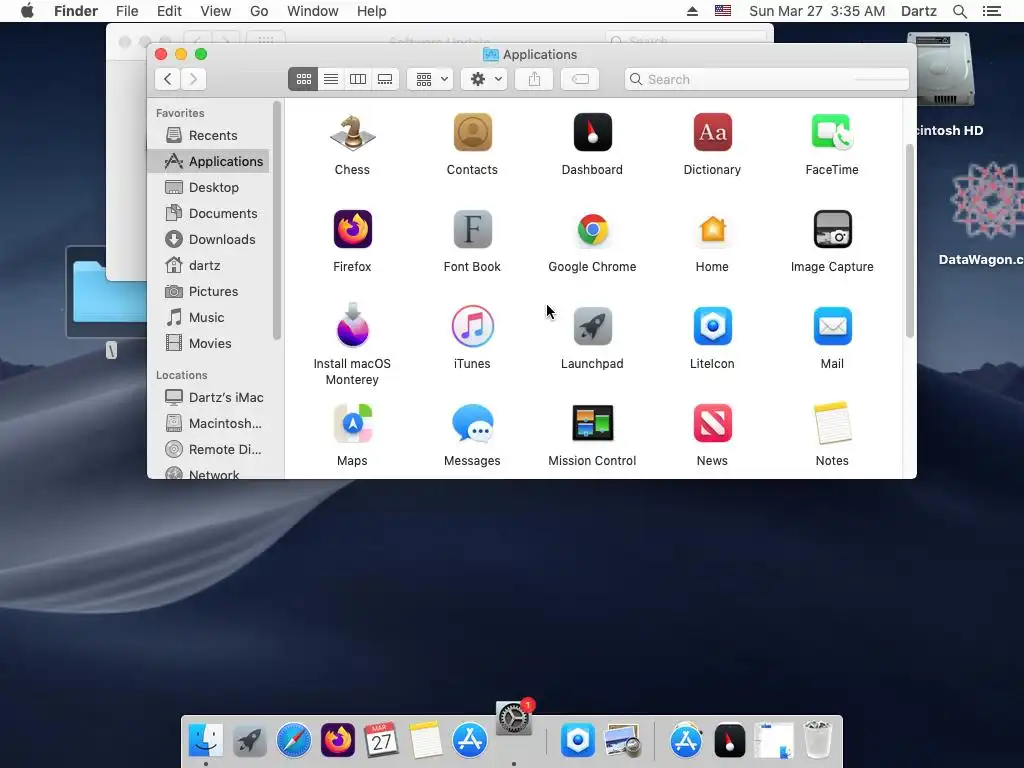Open the Google Chrome icon
1024x768 pixels.
pos(592,229)
